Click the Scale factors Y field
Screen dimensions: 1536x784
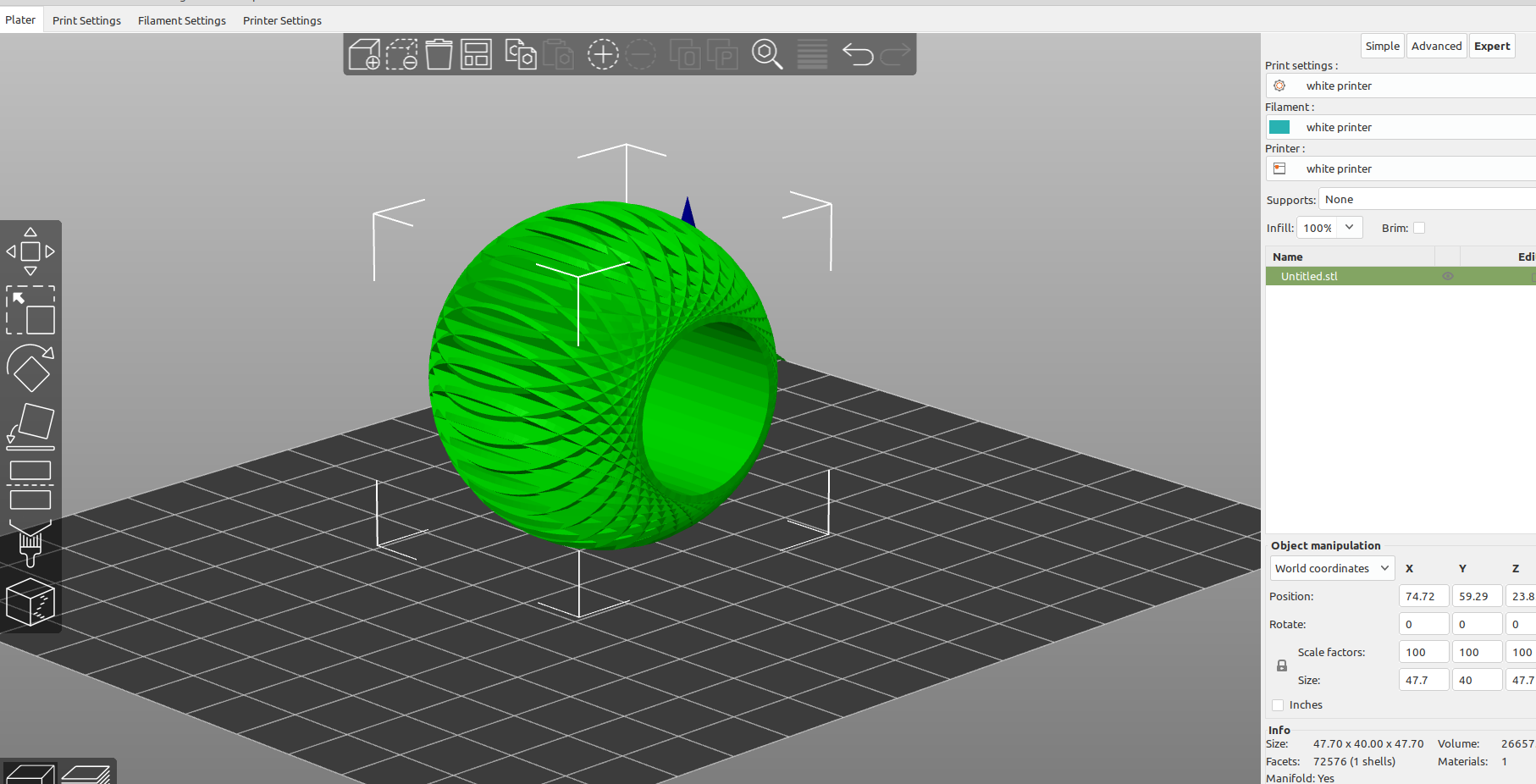pos(1477,652)
